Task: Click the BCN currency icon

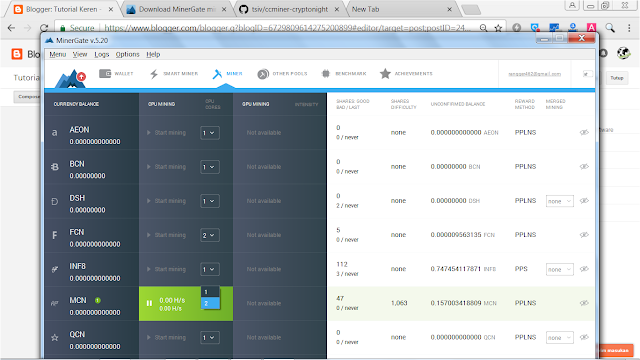Action: (x=55, y=167)
